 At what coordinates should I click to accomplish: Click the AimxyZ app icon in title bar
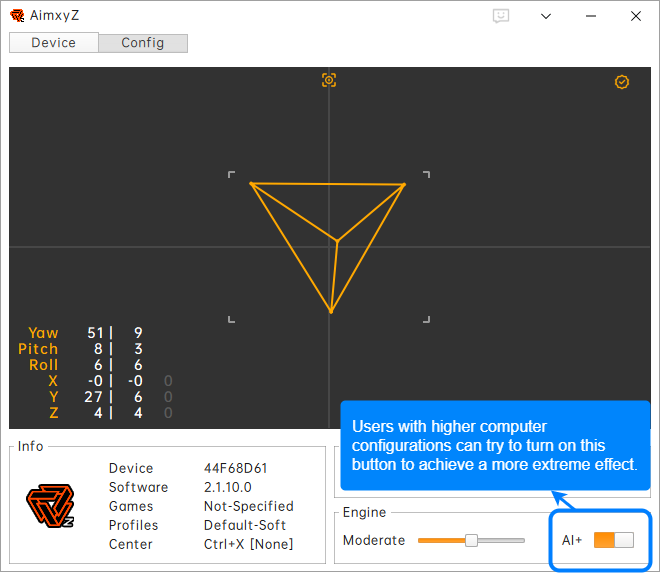pos(17,16)
